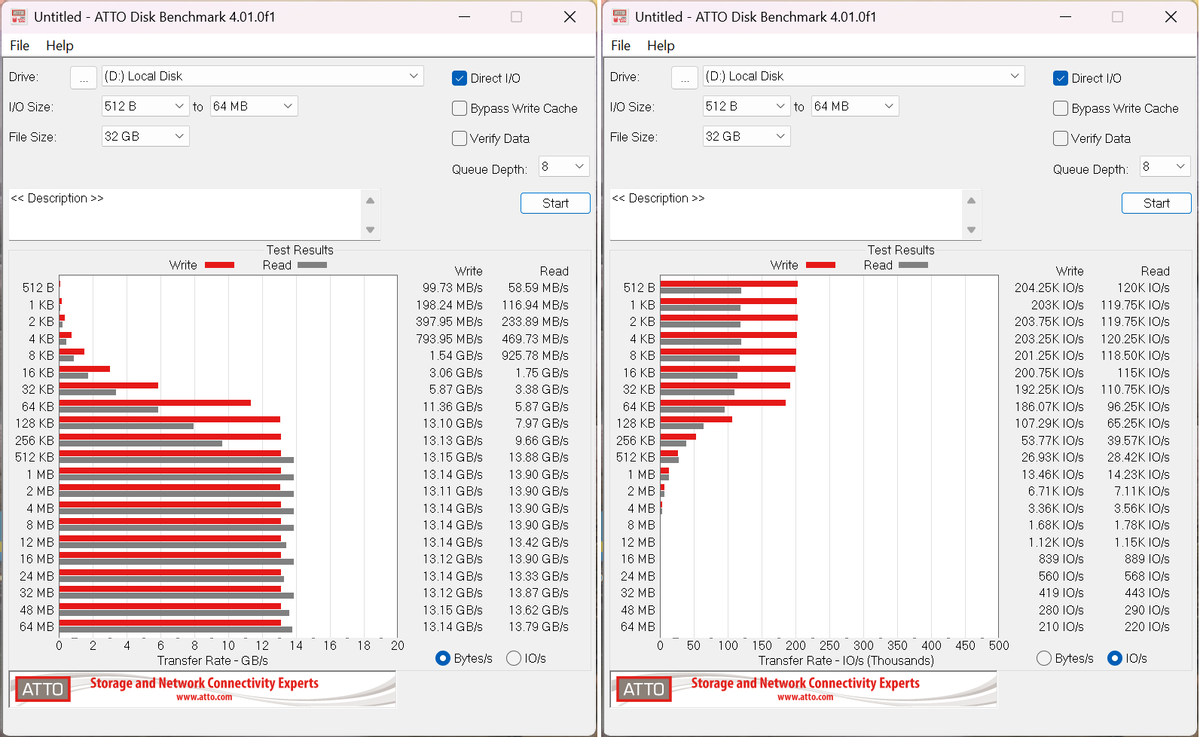Click the Start button in the IO/s results window
1200x737 pixels.
1156,203
